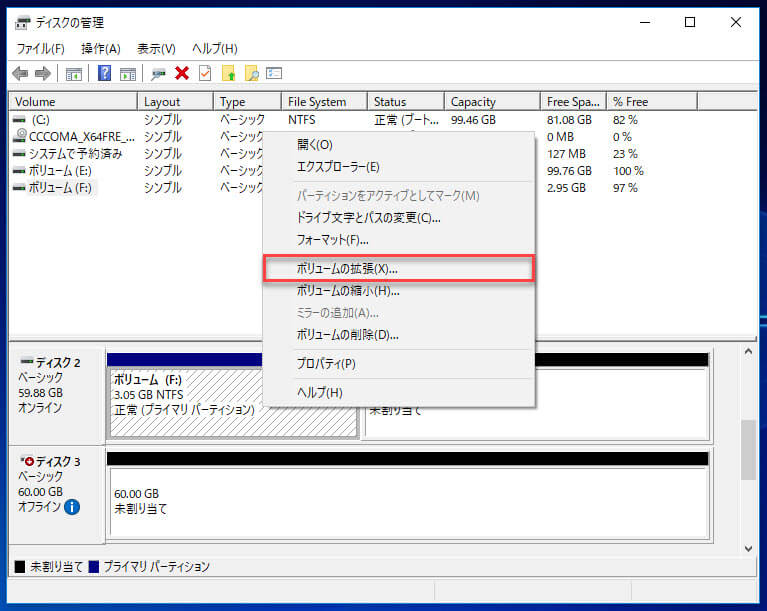The width and height of the screenshot is (767, 611).
Task: Click the blue info icon on ディスク 3
Action: coord(72,507)
